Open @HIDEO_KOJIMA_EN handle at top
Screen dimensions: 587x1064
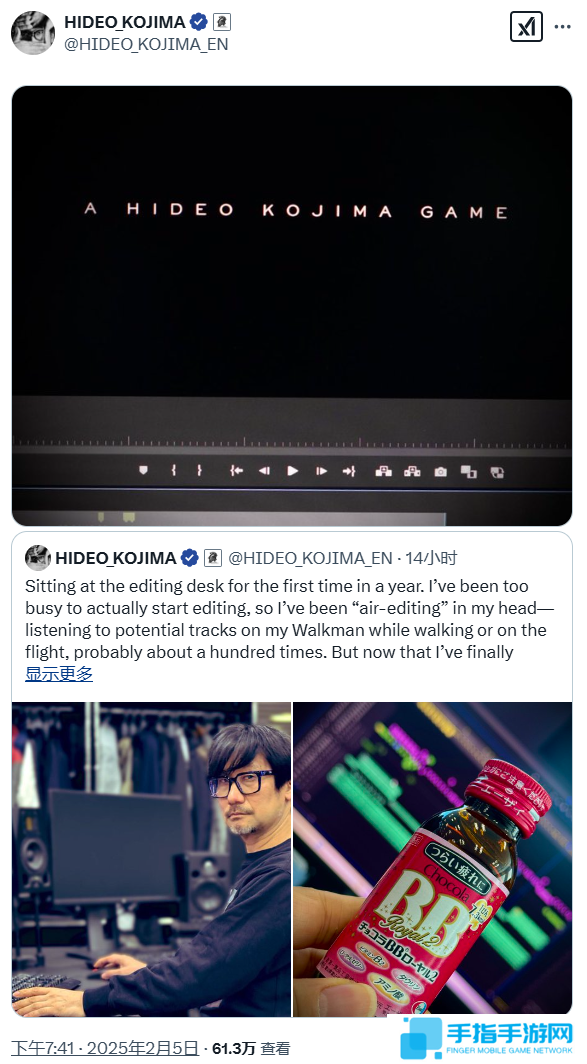(146, 44)
